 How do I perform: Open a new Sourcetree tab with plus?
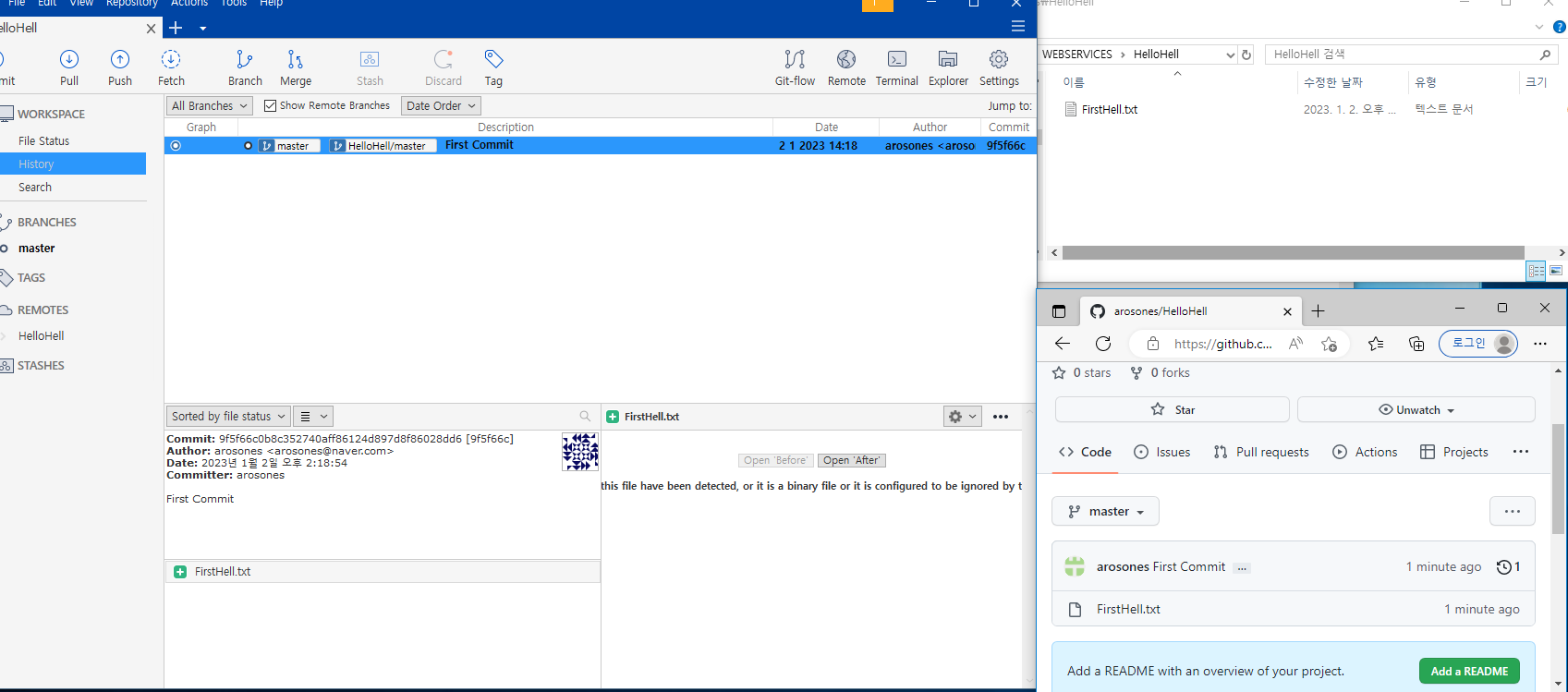(x=176, y=28)
